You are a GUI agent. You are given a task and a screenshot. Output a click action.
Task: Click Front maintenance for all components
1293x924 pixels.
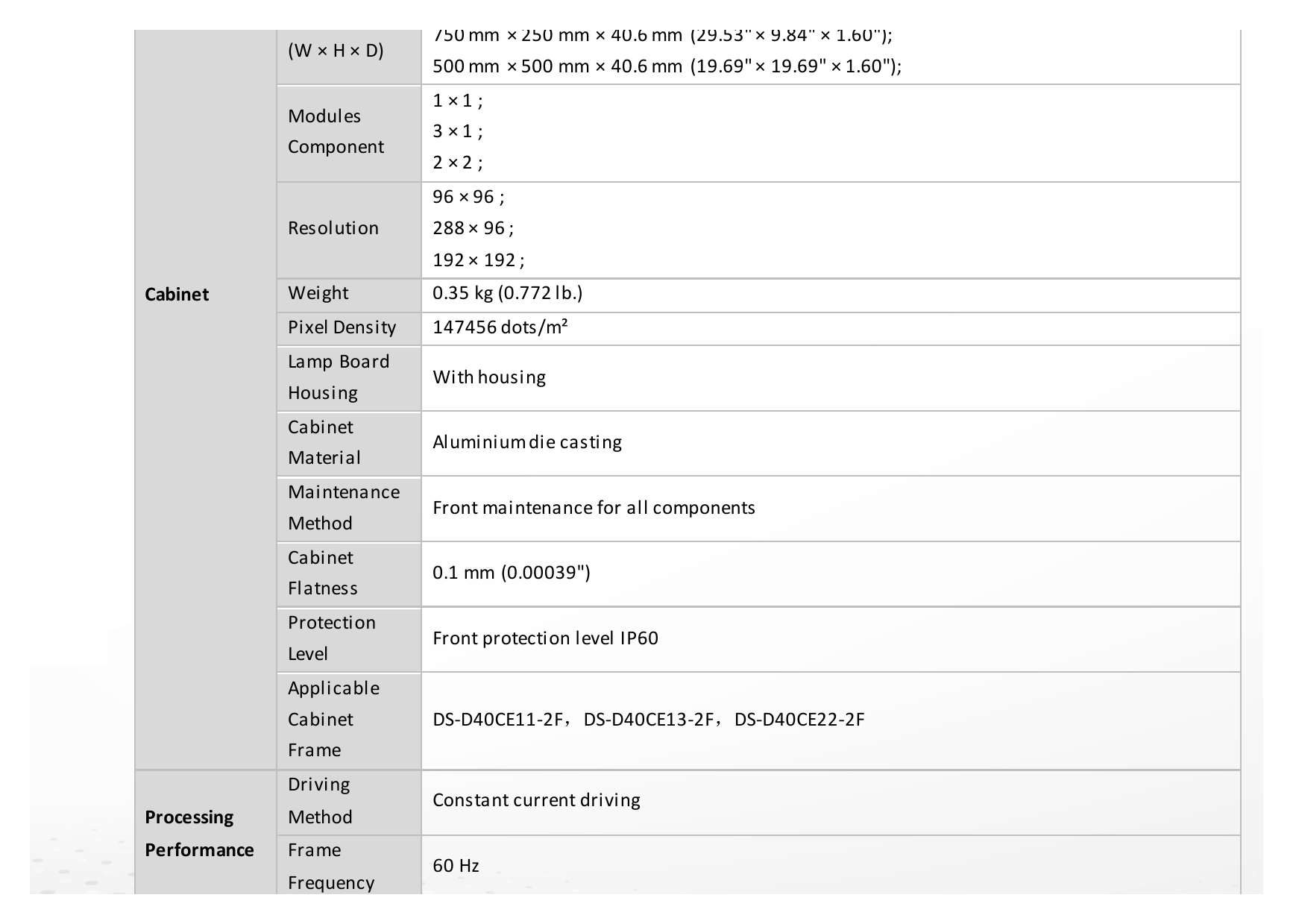tap(594, 508)
